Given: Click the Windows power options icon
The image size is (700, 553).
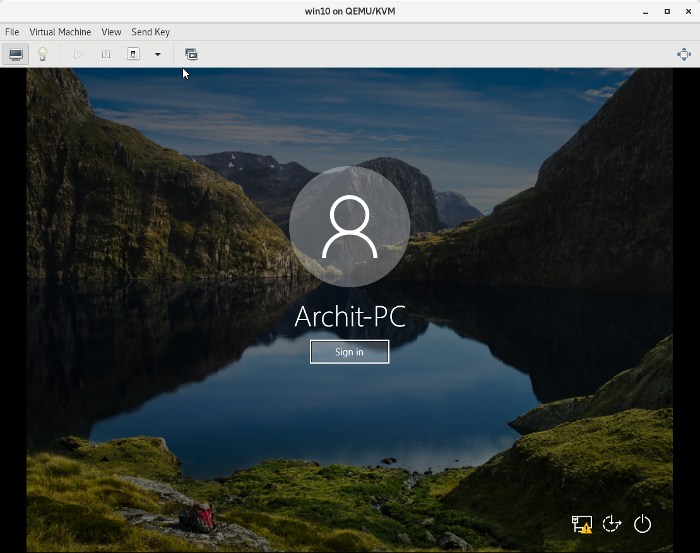Looking at the screenshot, I should [642, 524].
